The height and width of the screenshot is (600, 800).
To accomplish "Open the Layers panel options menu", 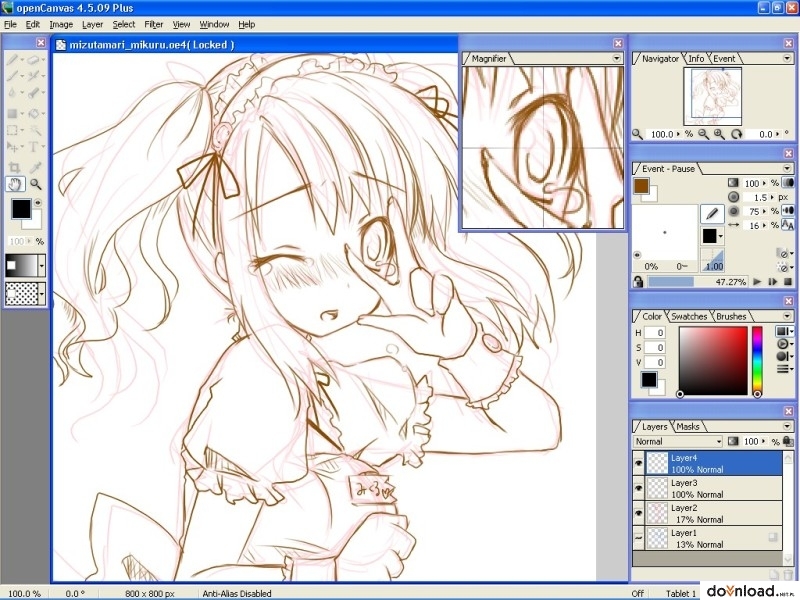I will [x=787, y=426].
